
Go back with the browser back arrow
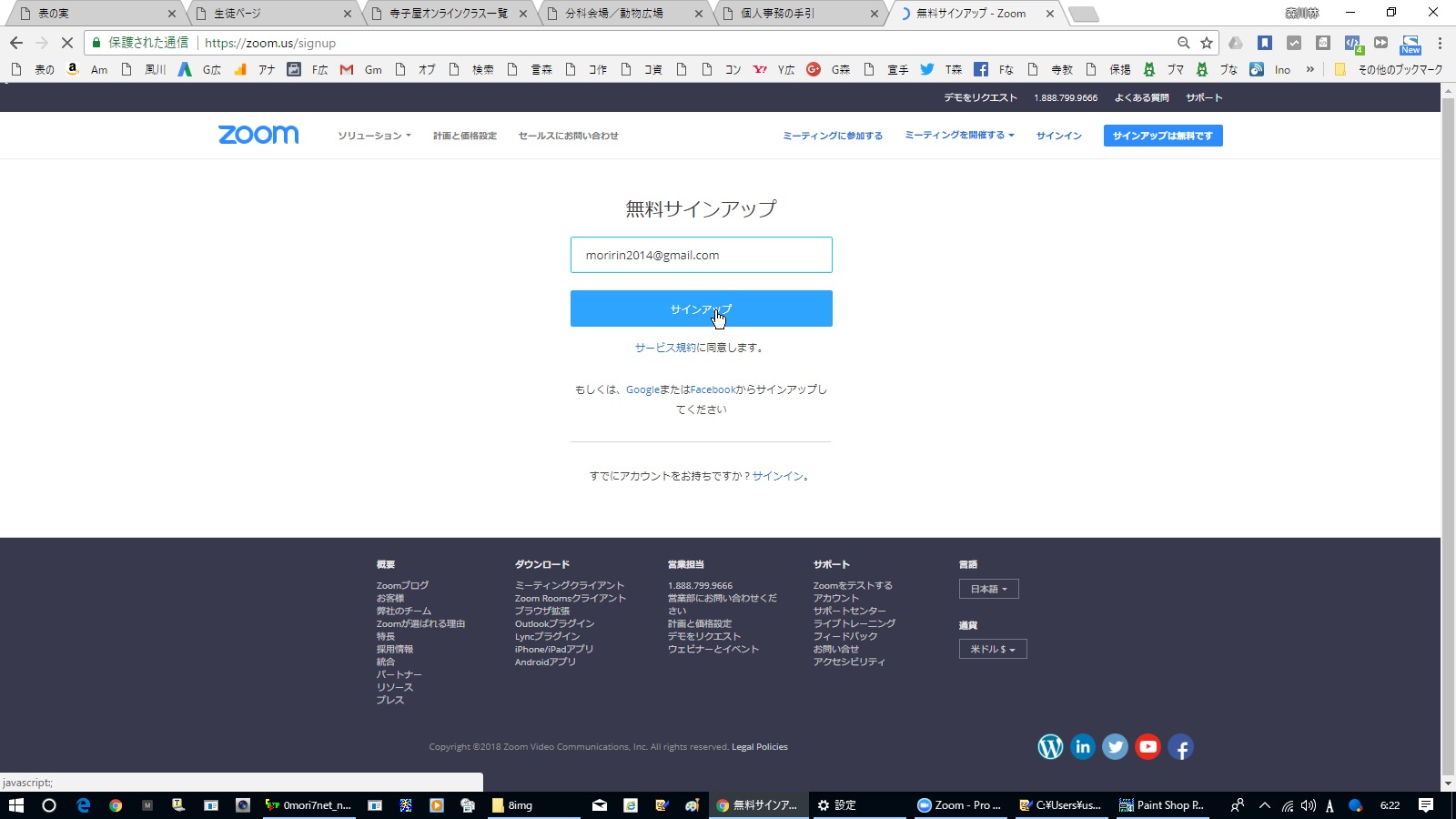[15, 43]
